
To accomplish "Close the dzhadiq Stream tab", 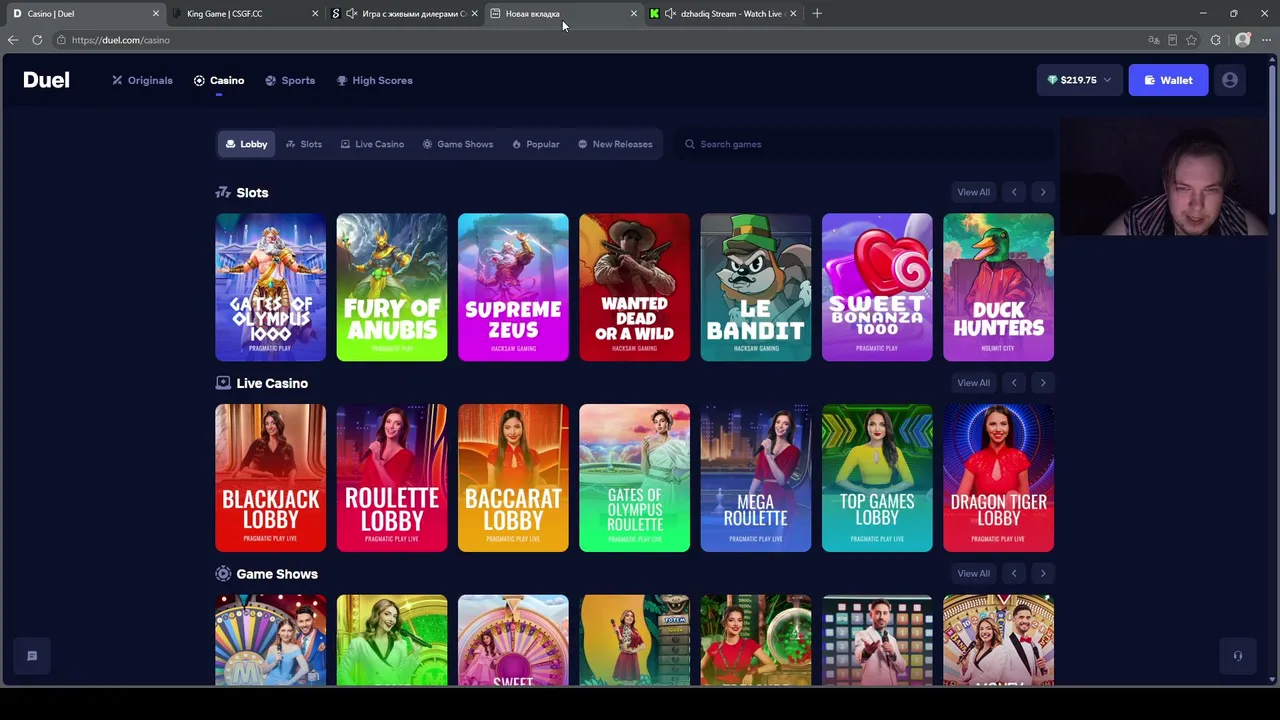I will point(793,14).
